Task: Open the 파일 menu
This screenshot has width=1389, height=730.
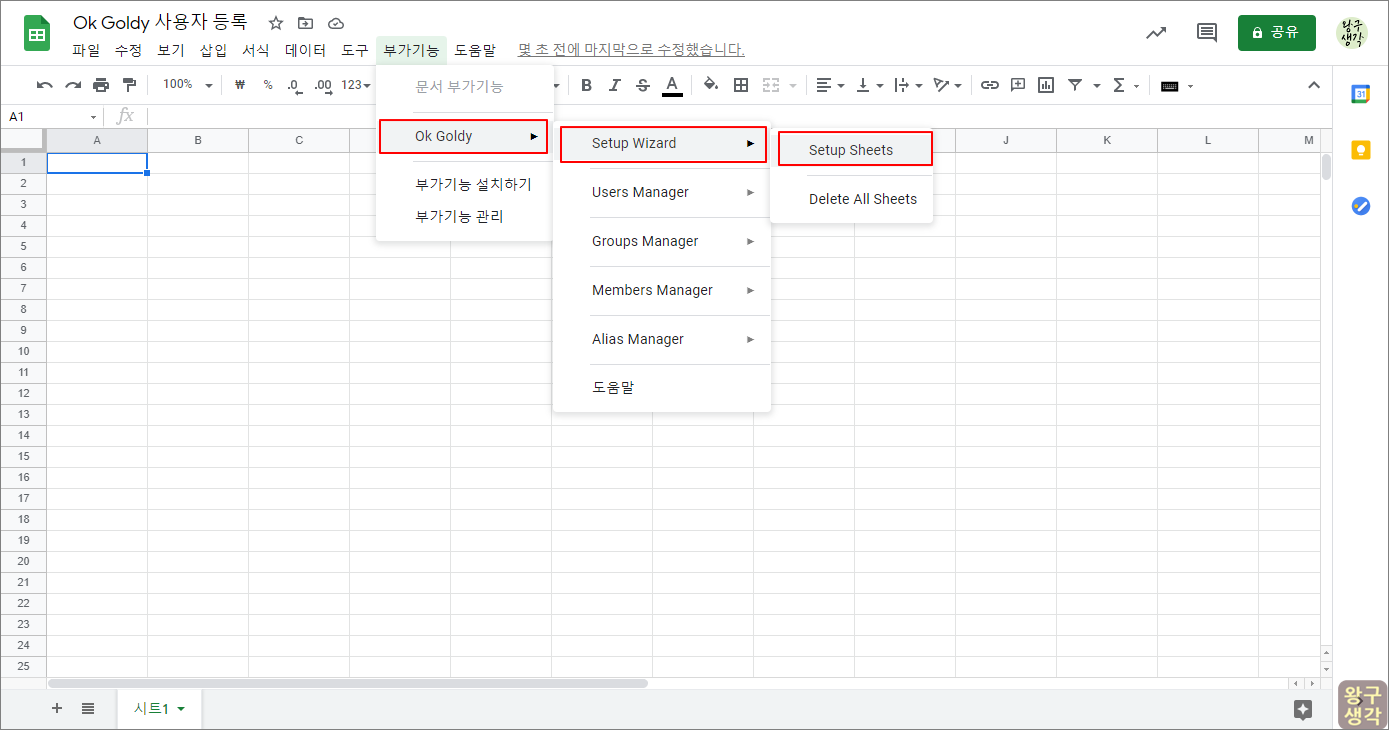Action: pos(86,50)
